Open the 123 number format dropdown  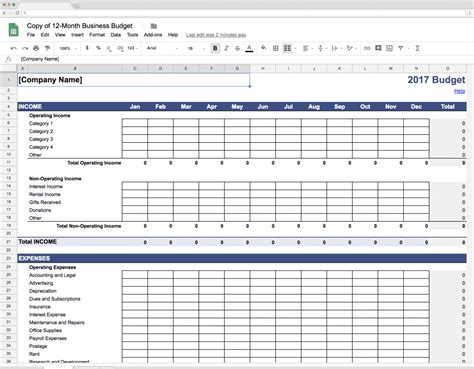point(132,48)
